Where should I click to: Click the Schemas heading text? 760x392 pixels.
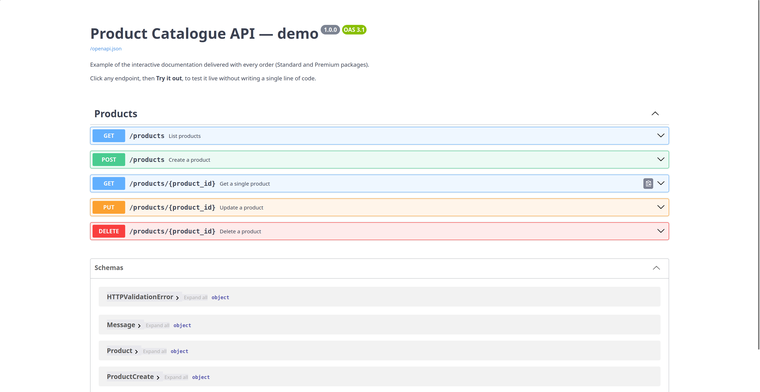point(109,267)
